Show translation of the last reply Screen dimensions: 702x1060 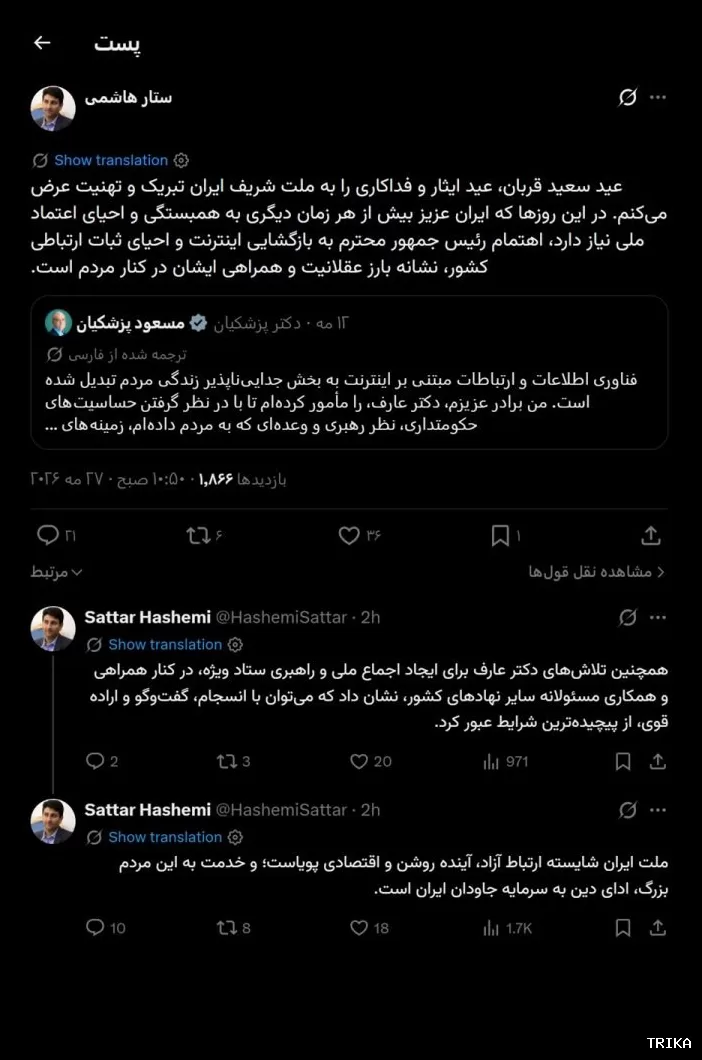pyautogui.click(x=165, y=837)
